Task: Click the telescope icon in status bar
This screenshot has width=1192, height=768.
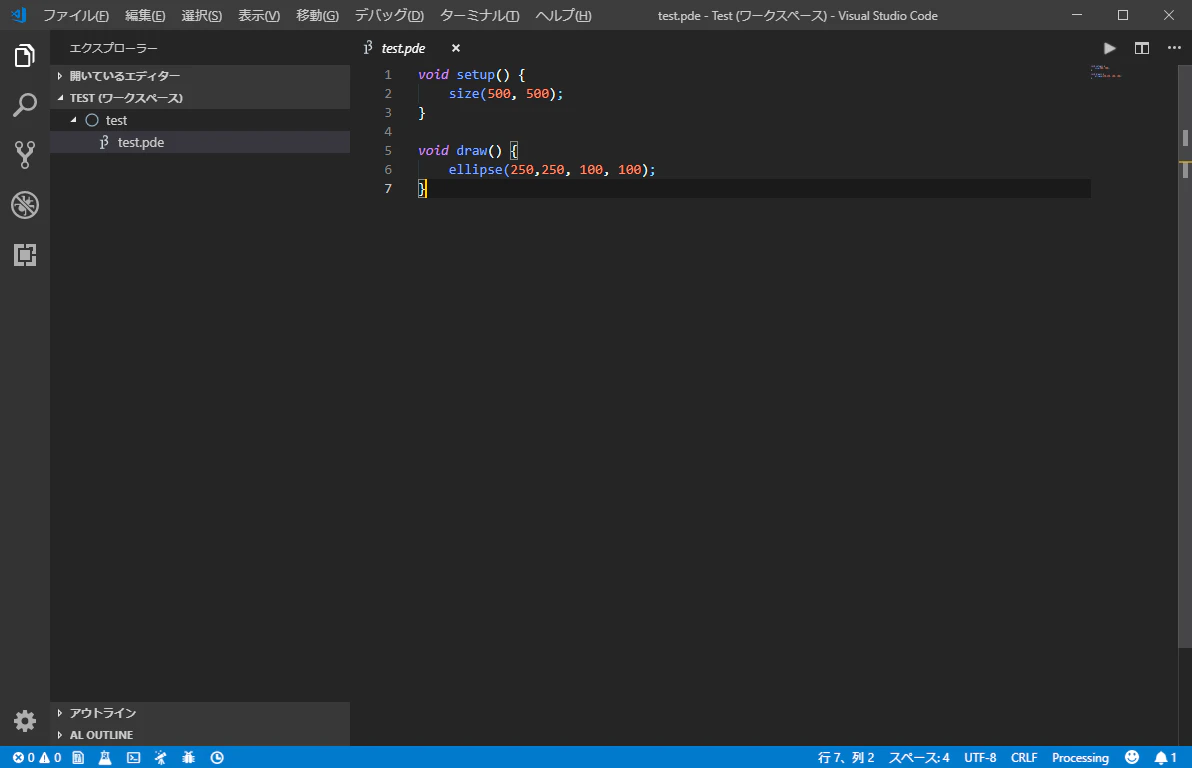Action: 160,757
